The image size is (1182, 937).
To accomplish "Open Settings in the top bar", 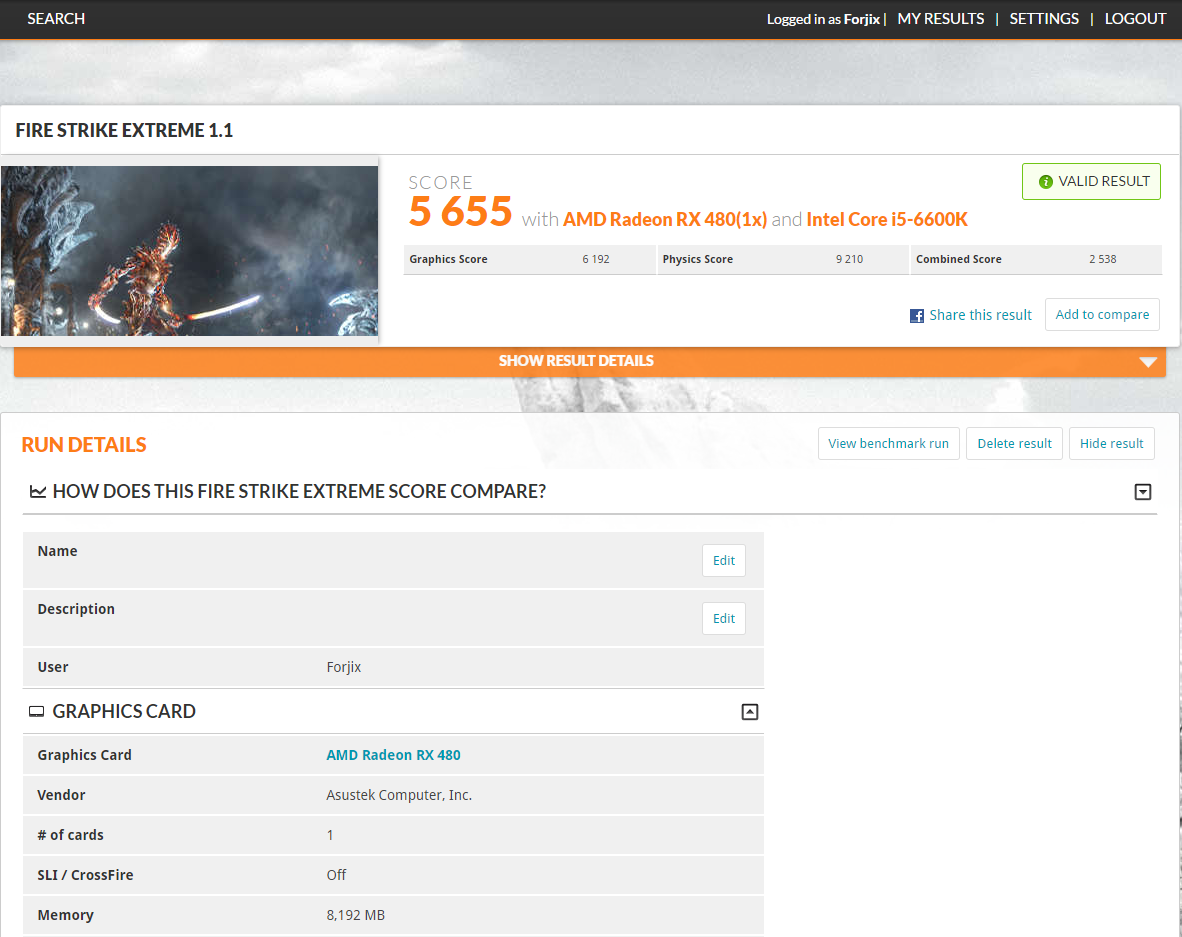I will (1044, 19).
